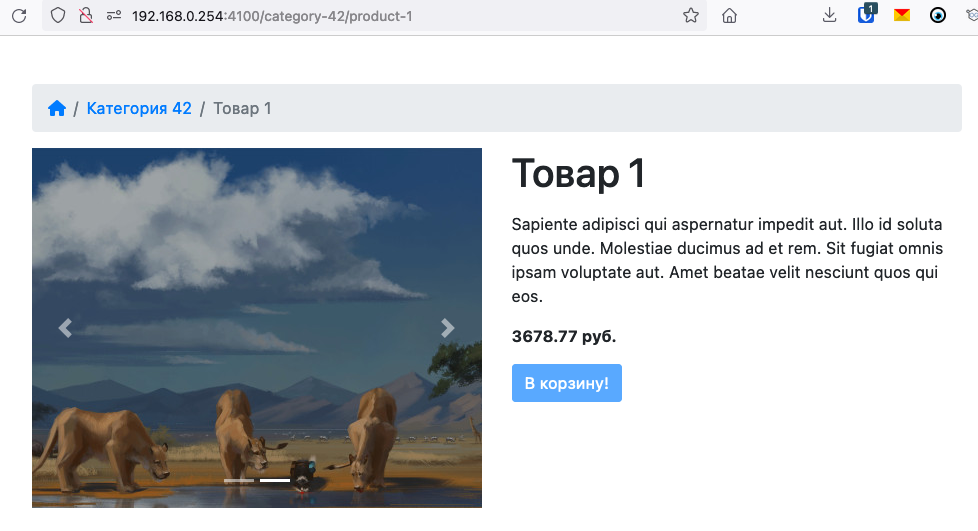Go to browser home page icon
The image size is (978, 531).
729,16
